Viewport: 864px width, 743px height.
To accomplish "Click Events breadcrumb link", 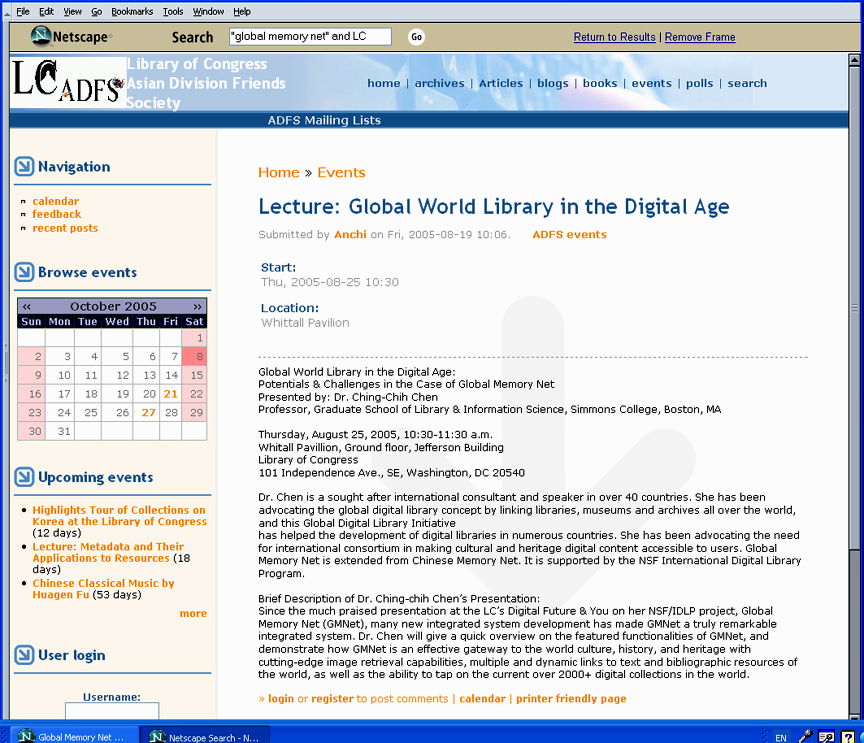I will pos(341,173).
